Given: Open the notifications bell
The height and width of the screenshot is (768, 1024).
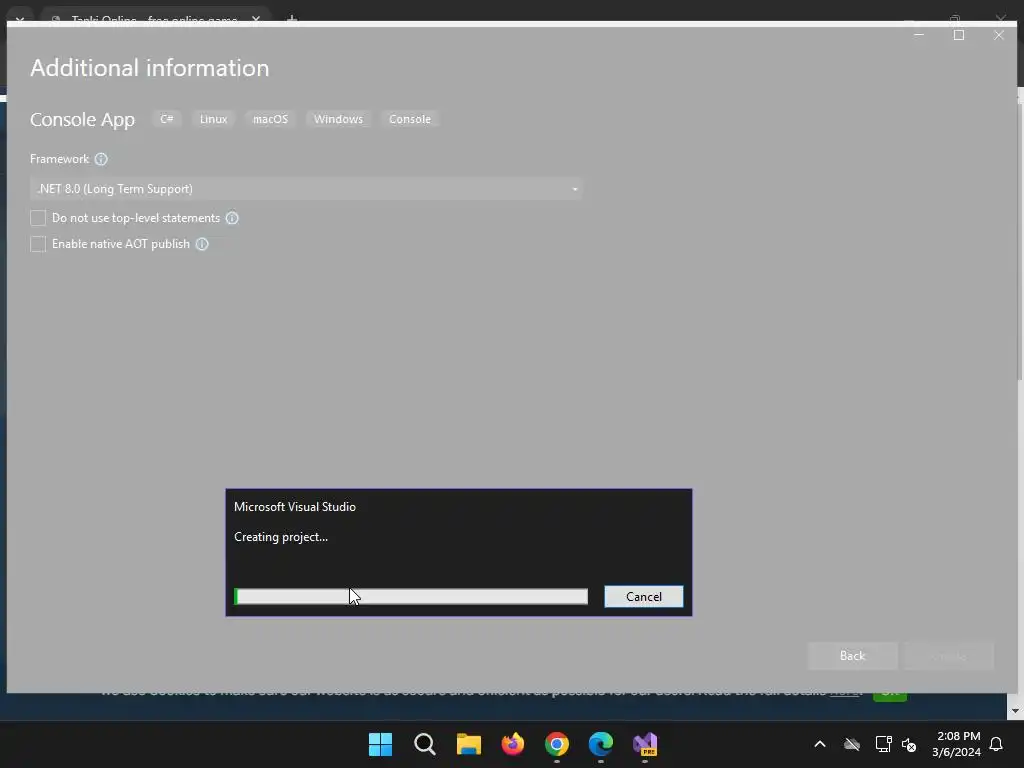Looking at the screenshot, I should [x=996, y=744].
